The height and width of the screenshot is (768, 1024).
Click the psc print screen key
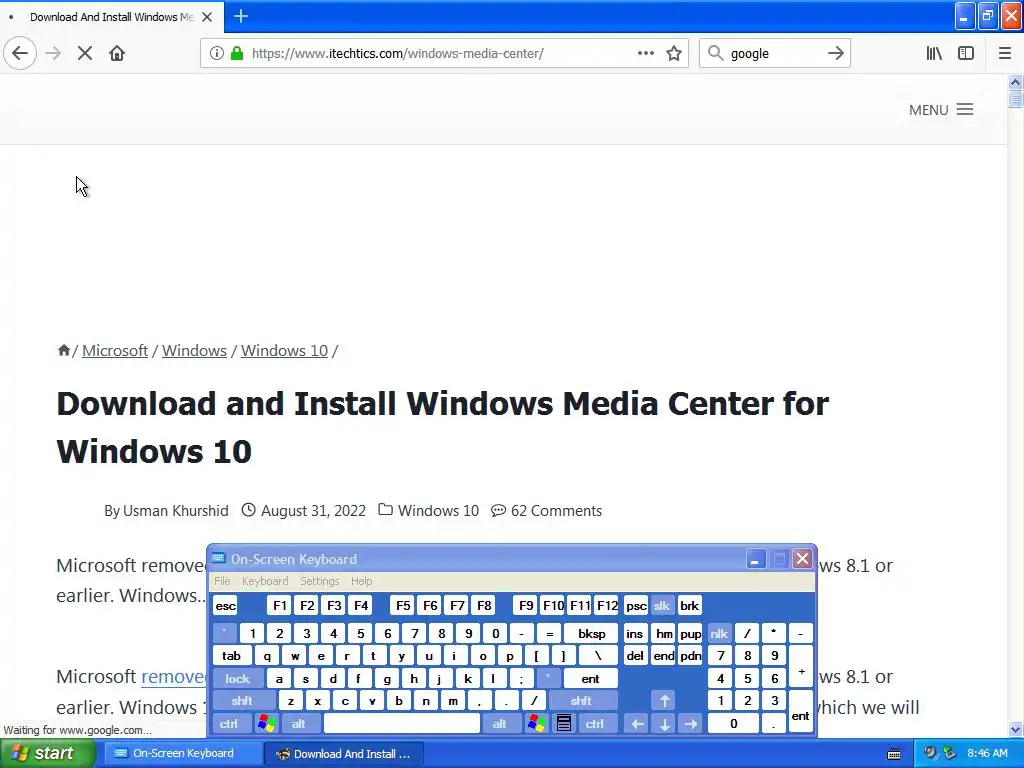point(636,606)
